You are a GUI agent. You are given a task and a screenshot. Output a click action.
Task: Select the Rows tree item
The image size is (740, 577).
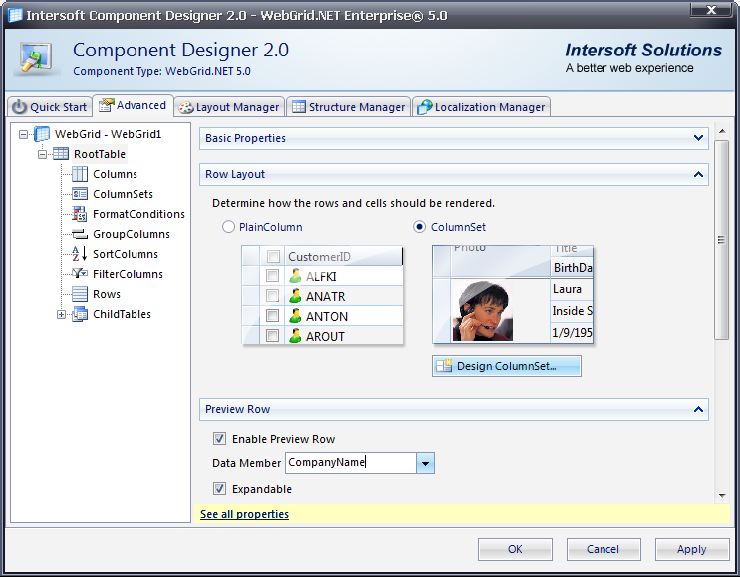click(107, 294)
